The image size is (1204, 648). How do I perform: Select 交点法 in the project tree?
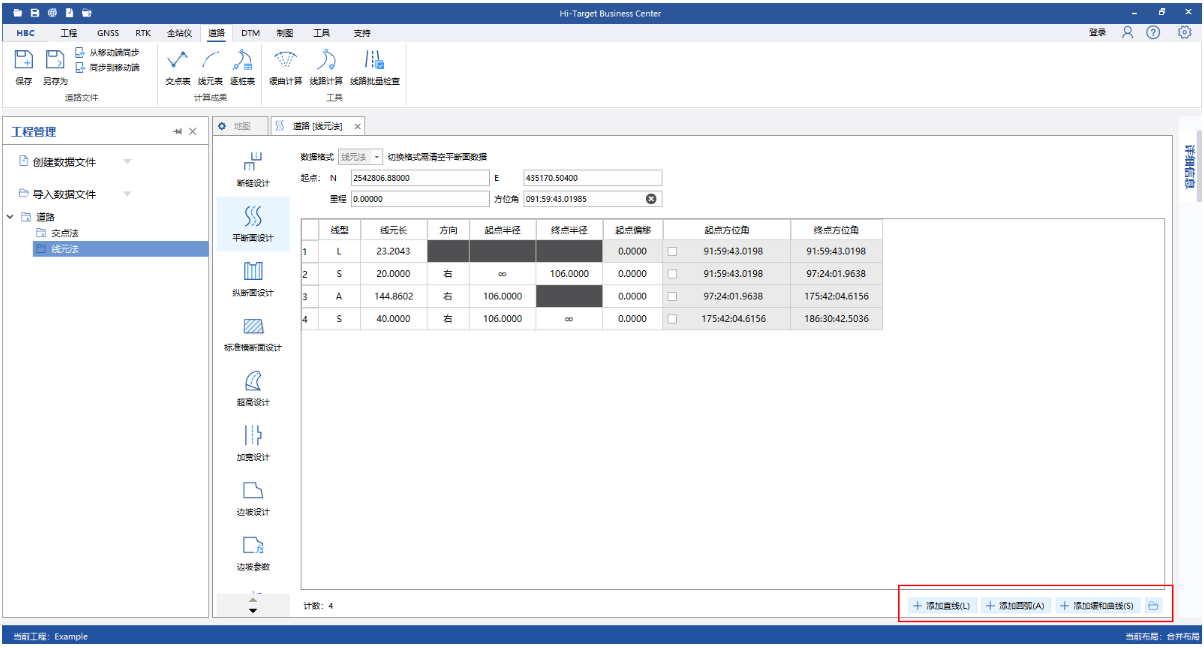(65, 232)
